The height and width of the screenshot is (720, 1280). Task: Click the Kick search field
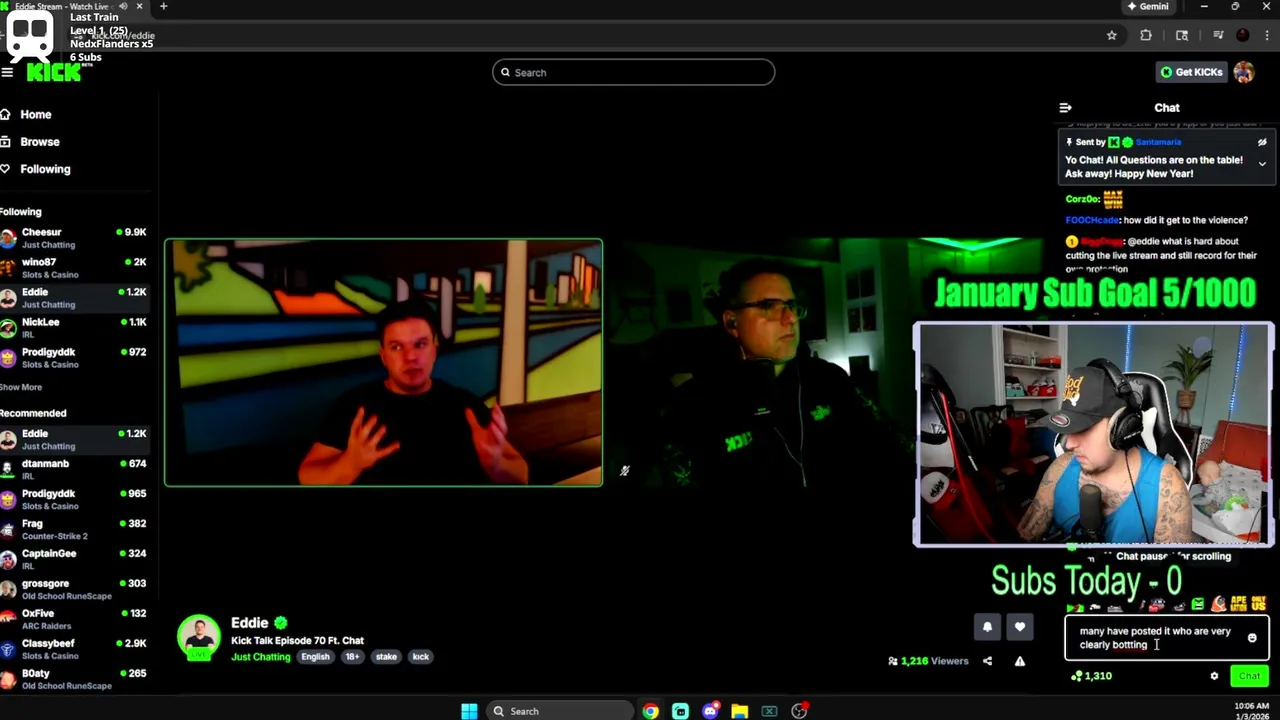pyautogui.click(x=633, y=72)
